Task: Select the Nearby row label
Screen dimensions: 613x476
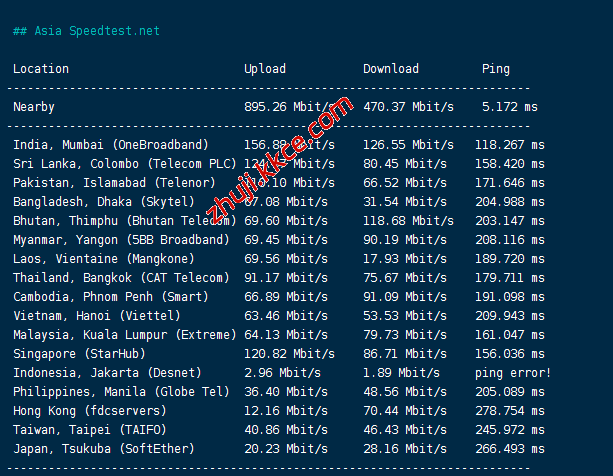Action: click(34, 107)
